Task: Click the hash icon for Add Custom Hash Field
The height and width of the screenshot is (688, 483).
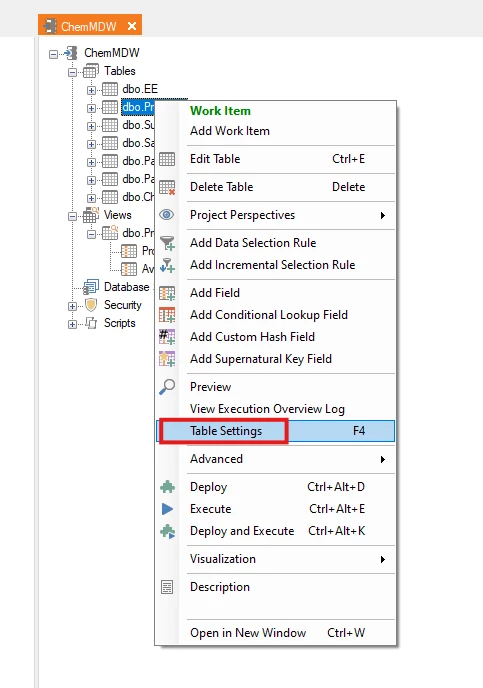Action: (x=167, y=337)
